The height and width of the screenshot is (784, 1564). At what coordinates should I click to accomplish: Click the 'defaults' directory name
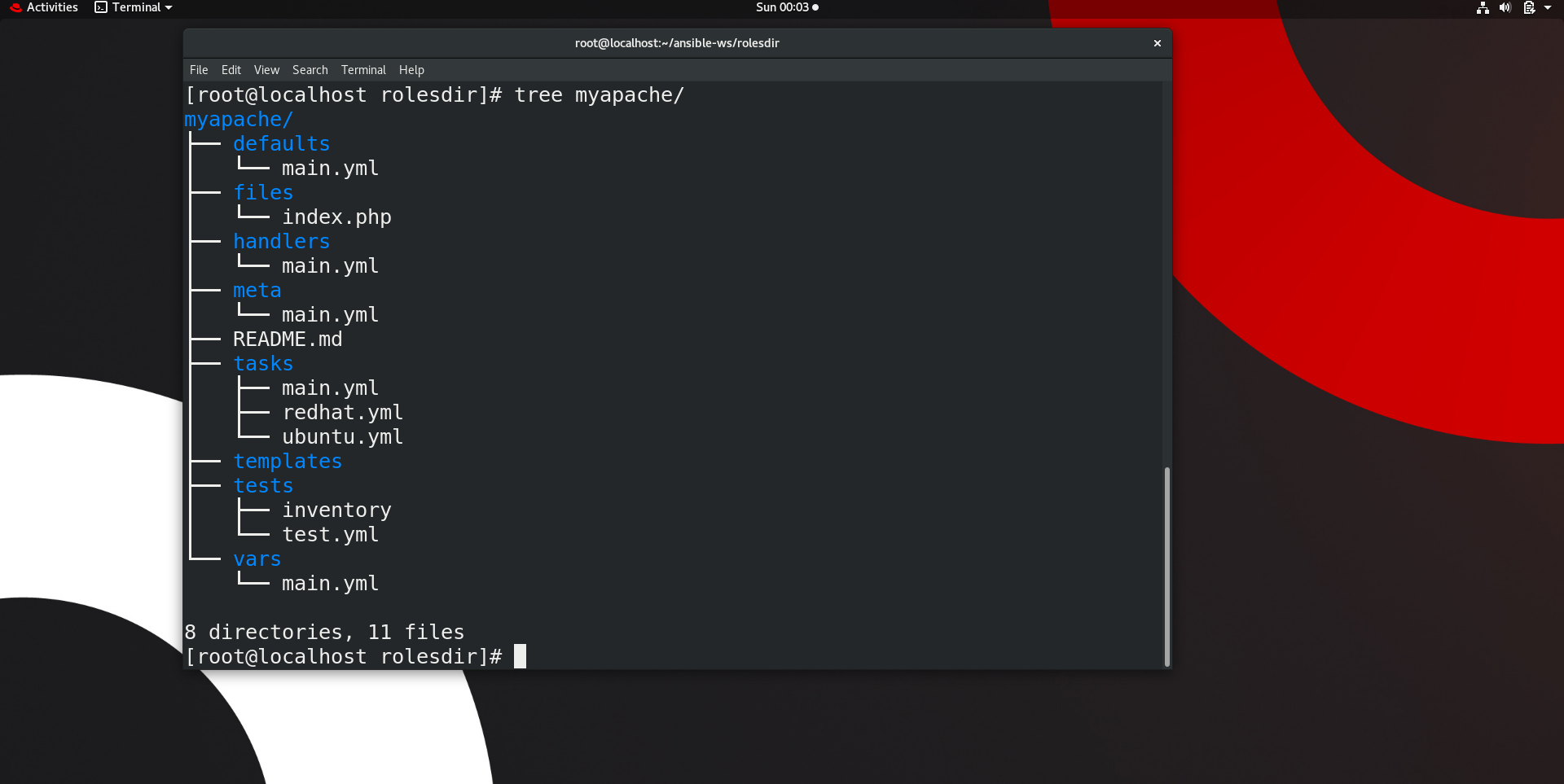tap(282, 143)
